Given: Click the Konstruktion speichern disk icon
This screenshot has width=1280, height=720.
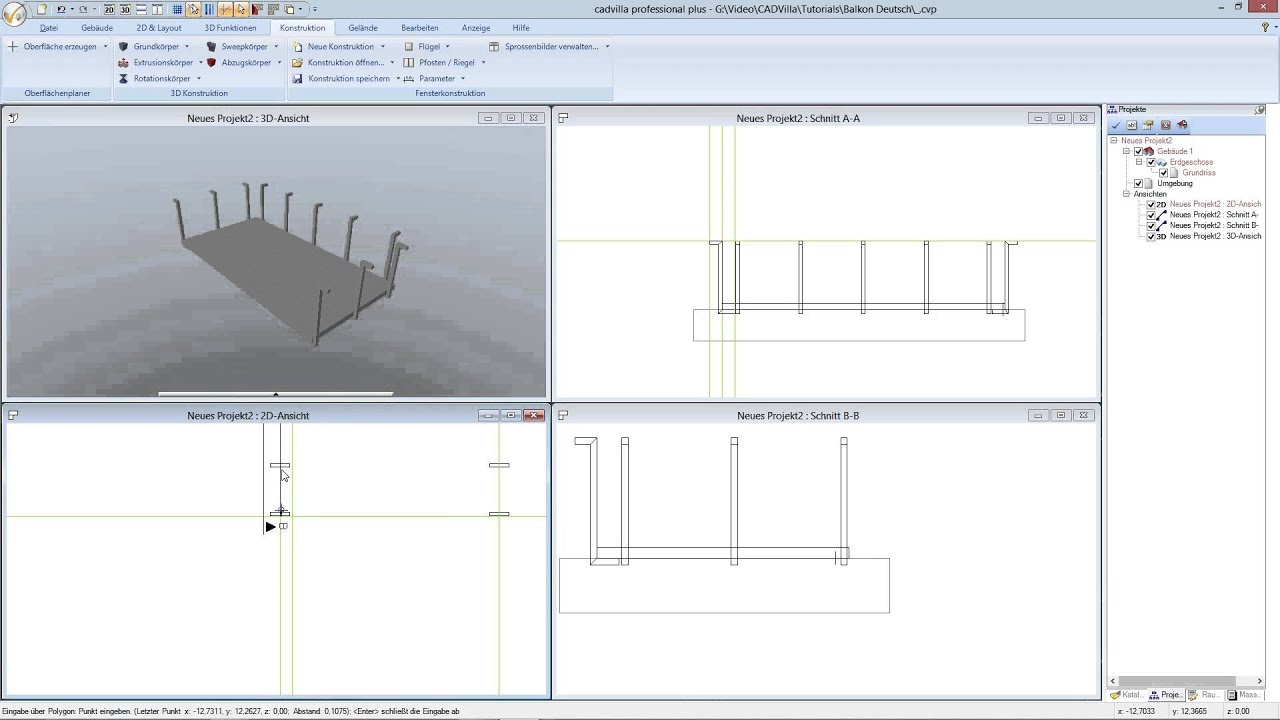Looking at the screenshot, I should tap(298, 79).
